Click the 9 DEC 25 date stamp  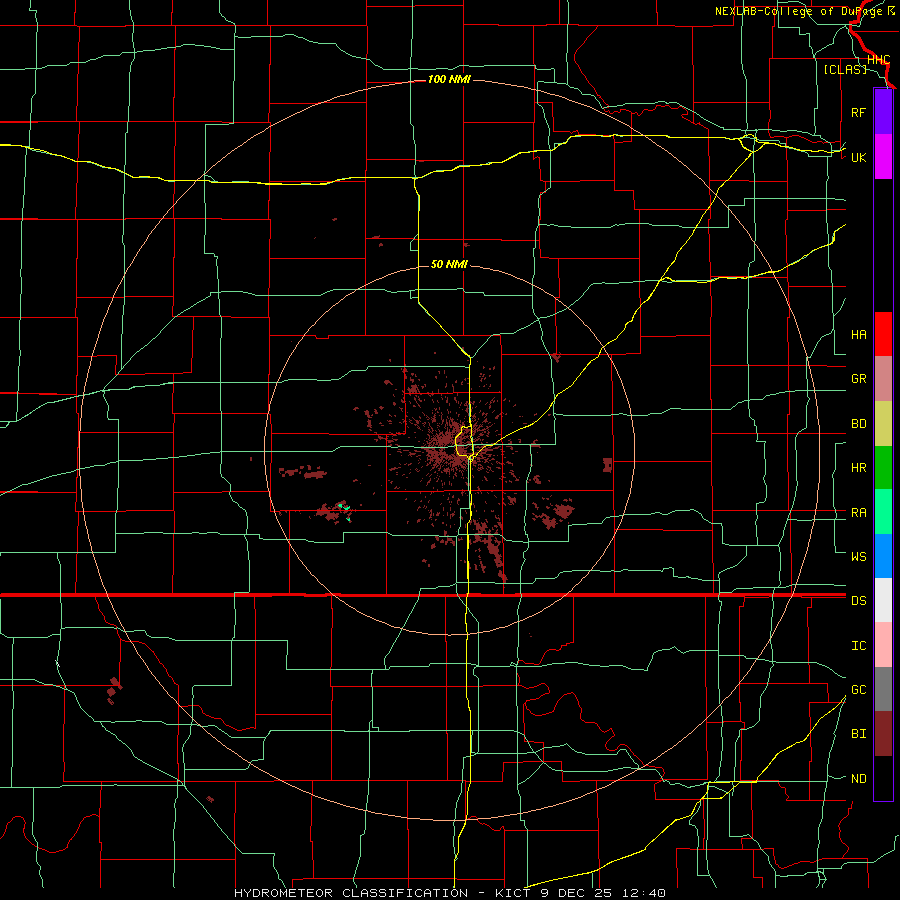pos(575,893)
